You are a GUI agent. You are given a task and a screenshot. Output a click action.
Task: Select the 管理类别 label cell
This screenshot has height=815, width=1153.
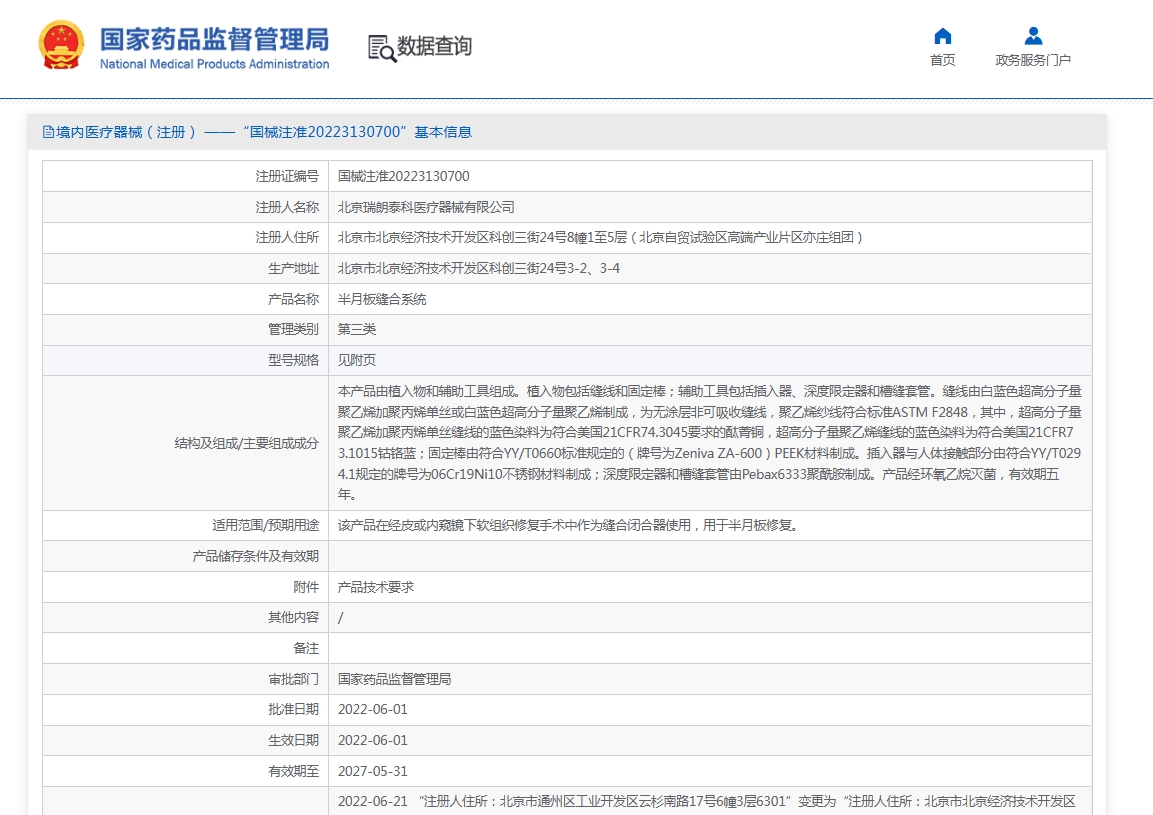185,330
